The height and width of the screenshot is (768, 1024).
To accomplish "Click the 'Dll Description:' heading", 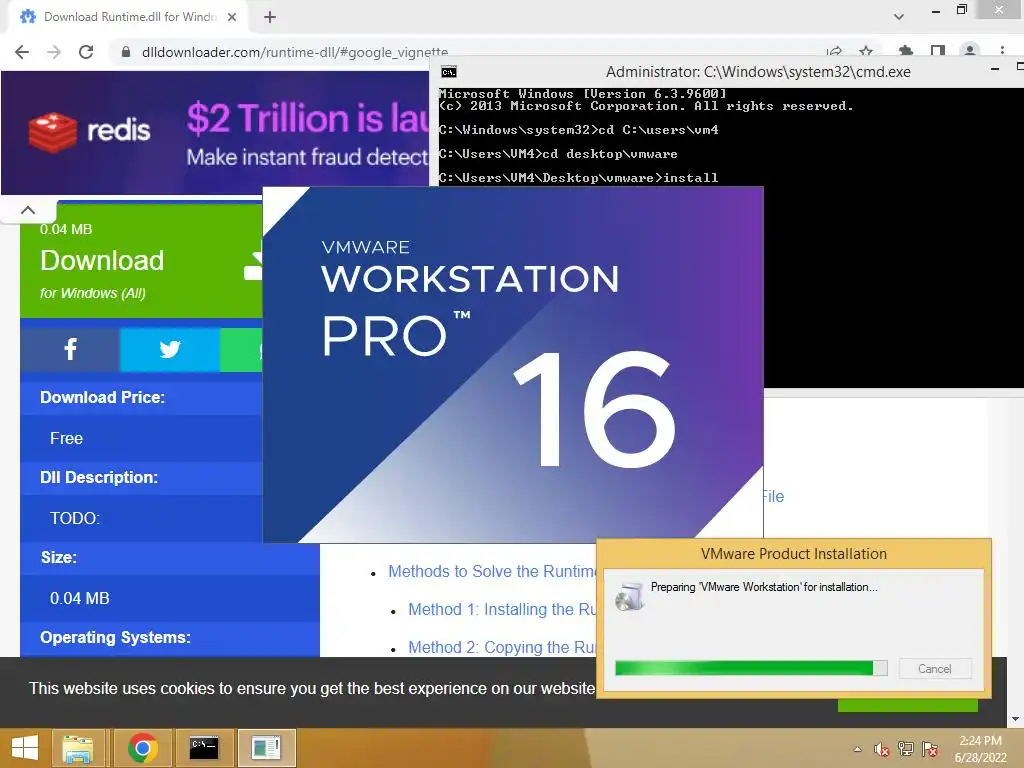I will (99, 477).
